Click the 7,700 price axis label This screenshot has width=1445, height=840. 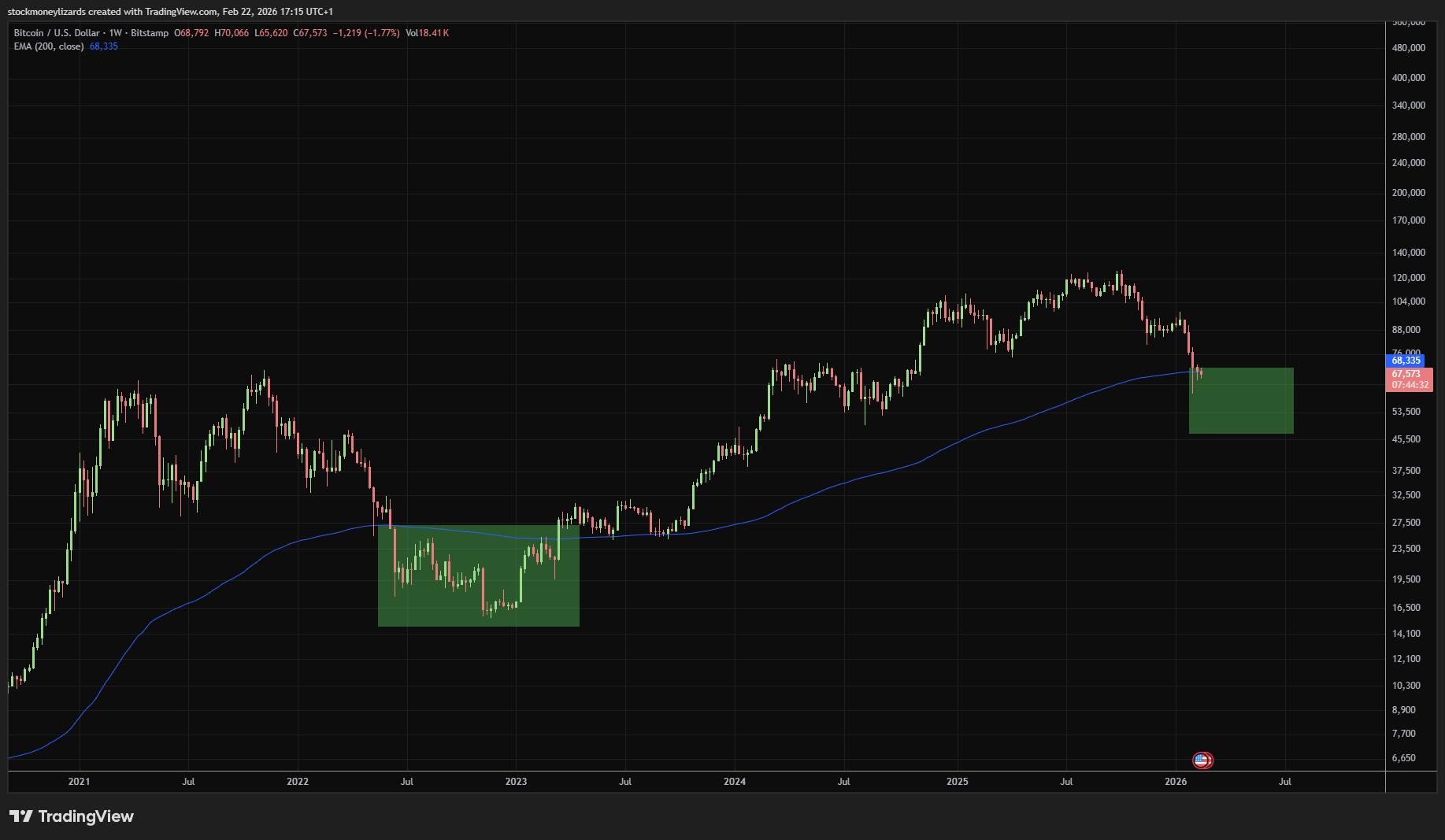coord(1404,734)
